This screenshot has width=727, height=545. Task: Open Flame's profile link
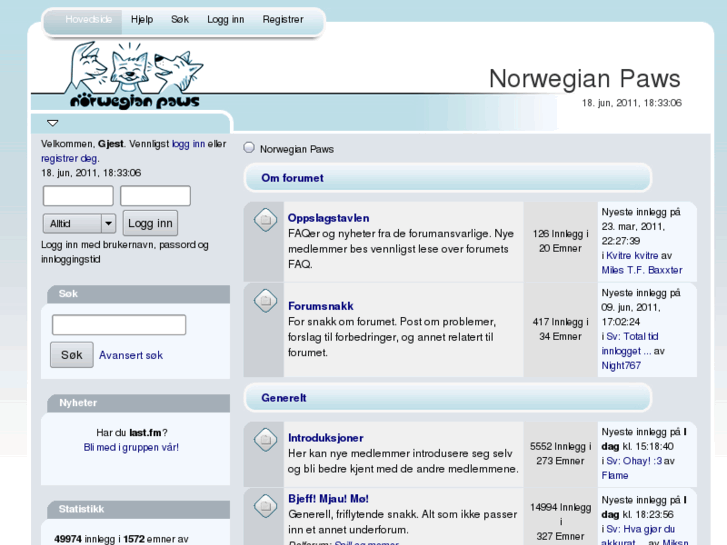point(615,475)
